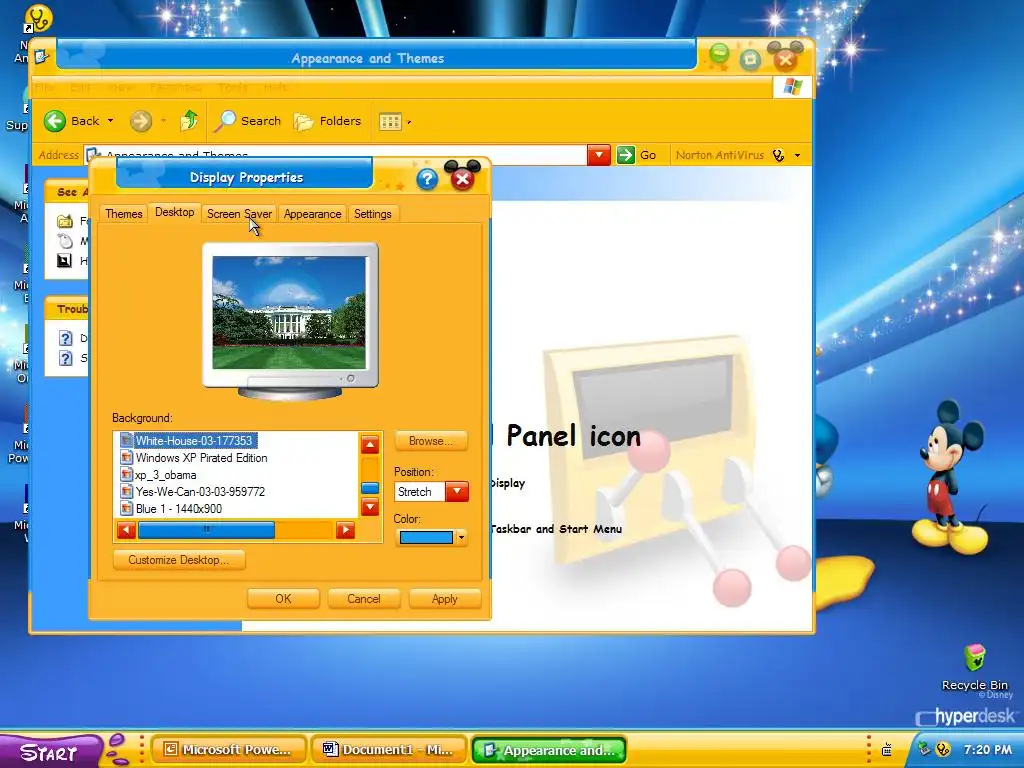
Task: Click the Norton desktop shortcut icon at top-left
Action: [x=37, y=18]
